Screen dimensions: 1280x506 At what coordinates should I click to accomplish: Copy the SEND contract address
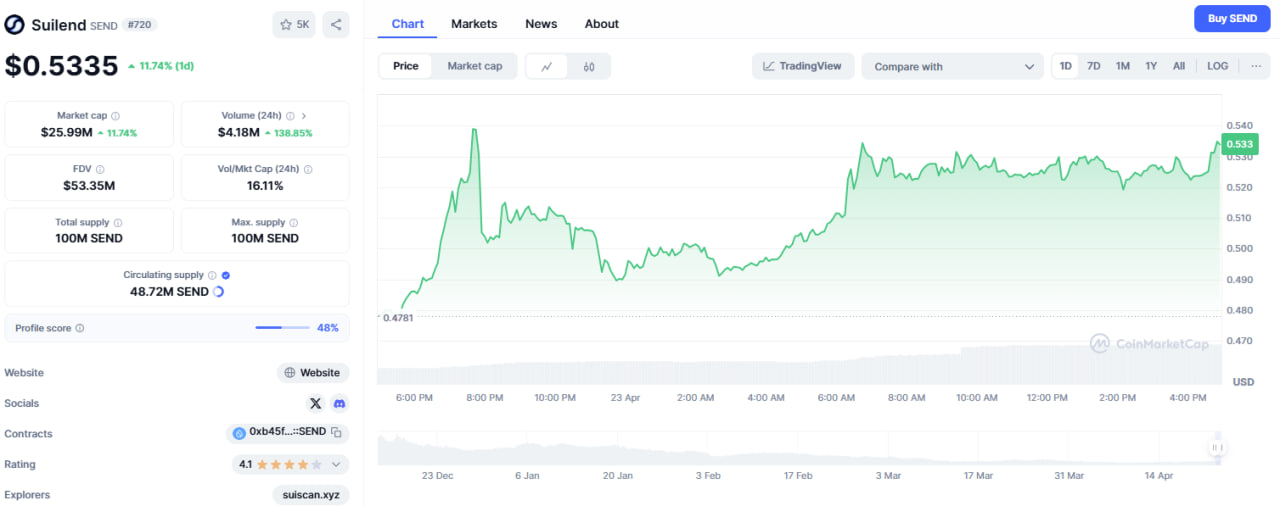tap(337, 433)
